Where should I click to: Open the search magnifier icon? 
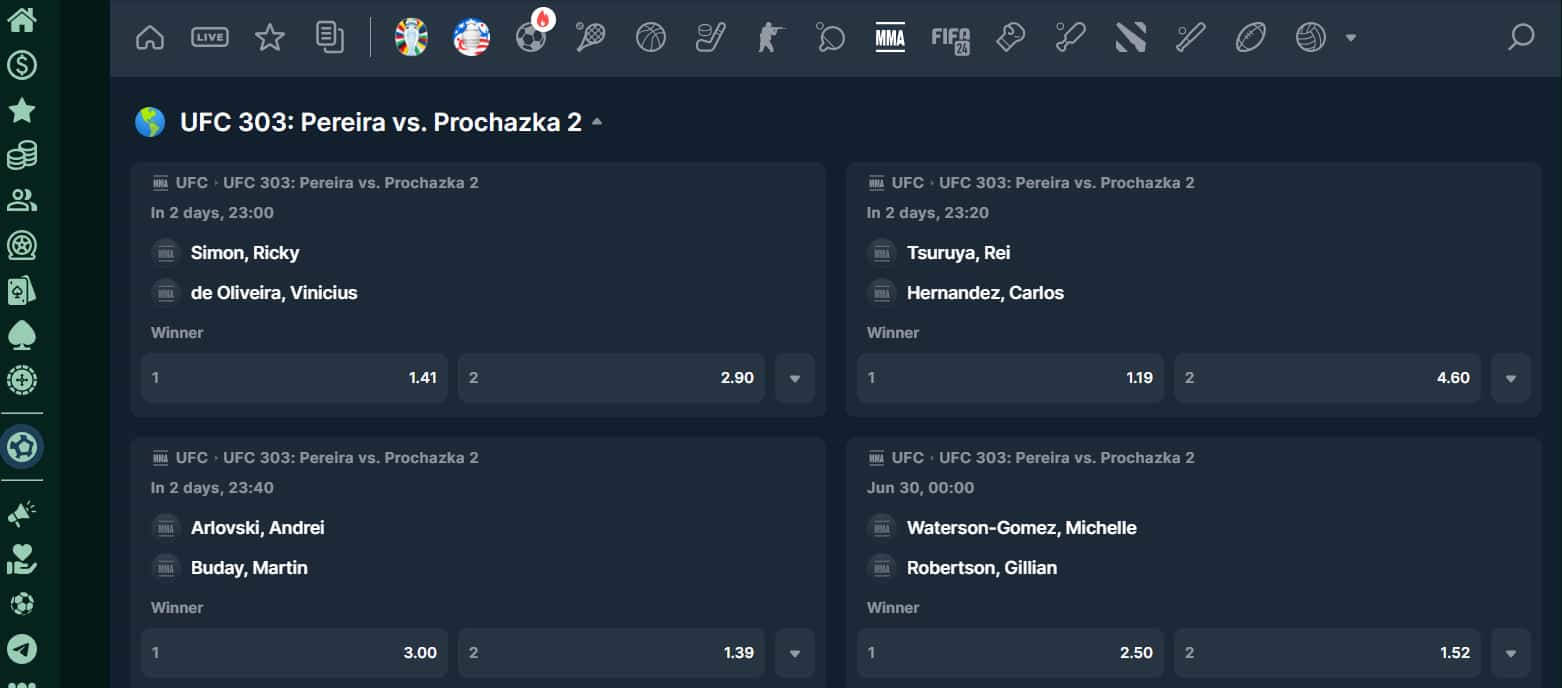1521,38
